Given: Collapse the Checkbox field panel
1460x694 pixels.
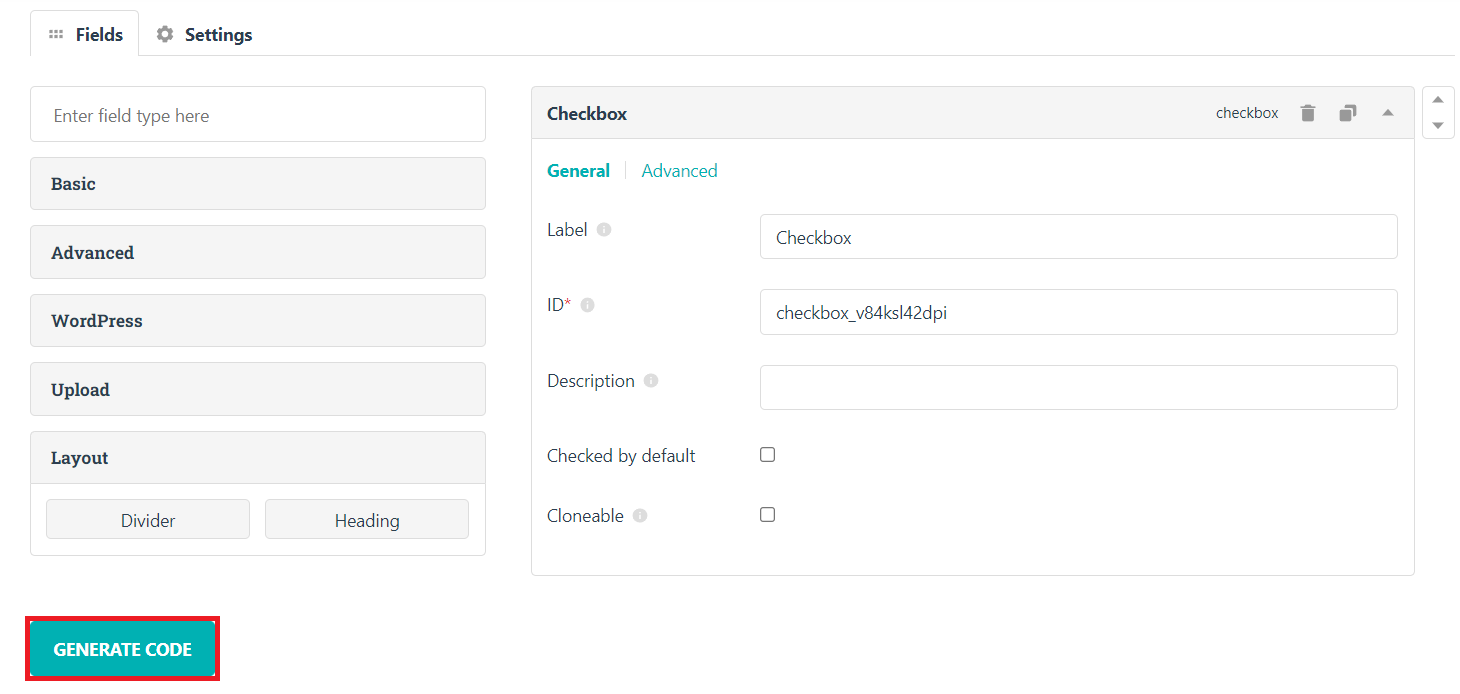Looking at the screenshot, I should point(1387,113).
